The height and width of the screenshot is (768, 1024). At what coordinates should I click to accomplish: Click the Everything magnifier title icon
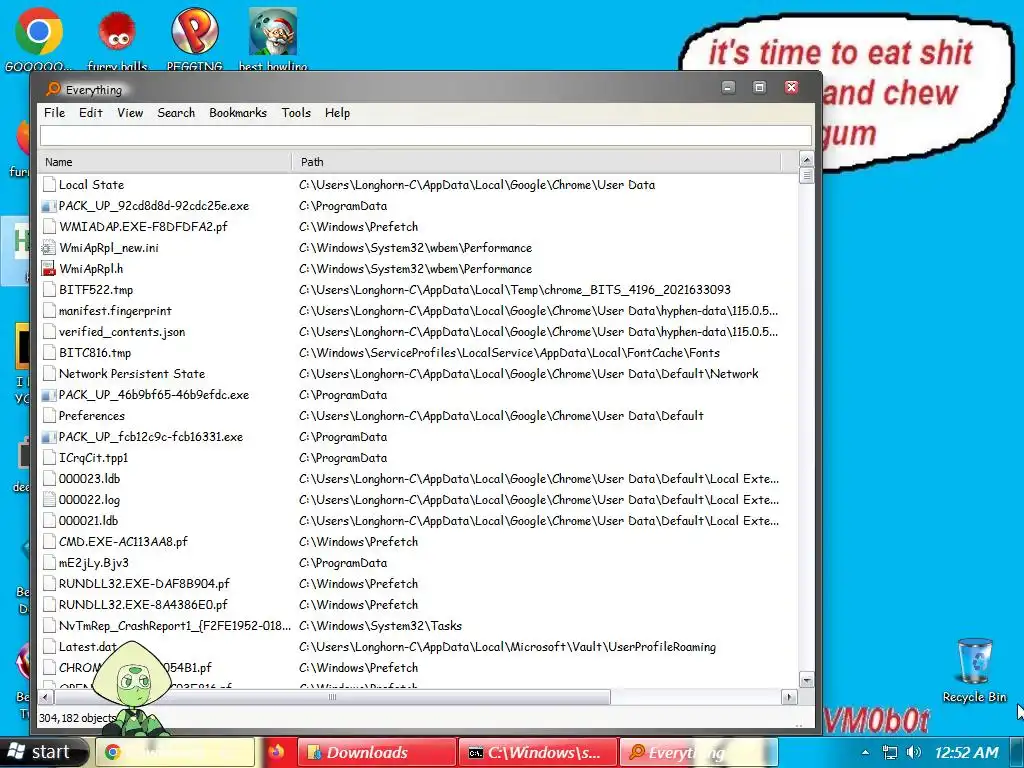[x=54, y=89]
